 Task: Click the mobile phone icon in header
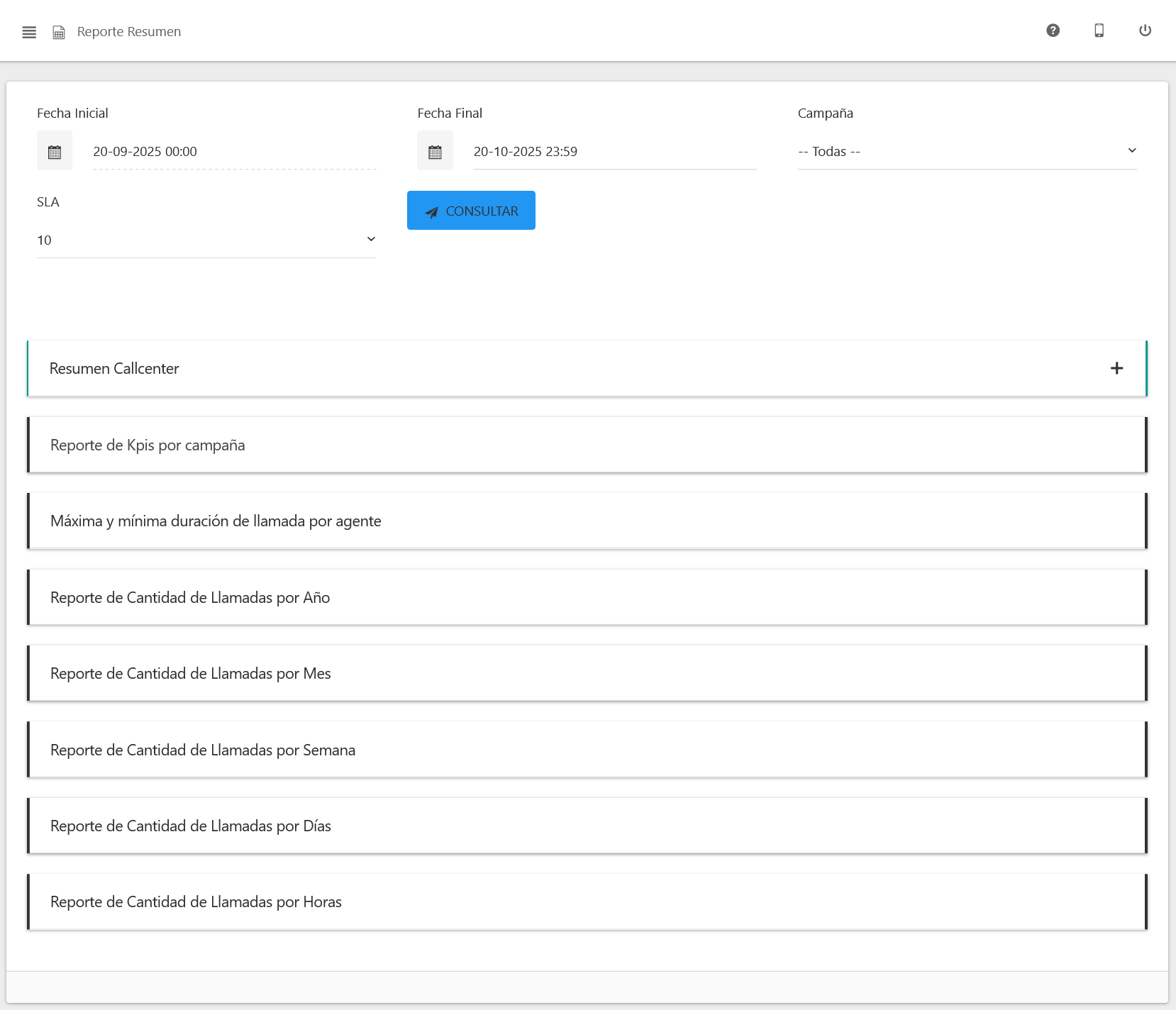pos(1099,30)
